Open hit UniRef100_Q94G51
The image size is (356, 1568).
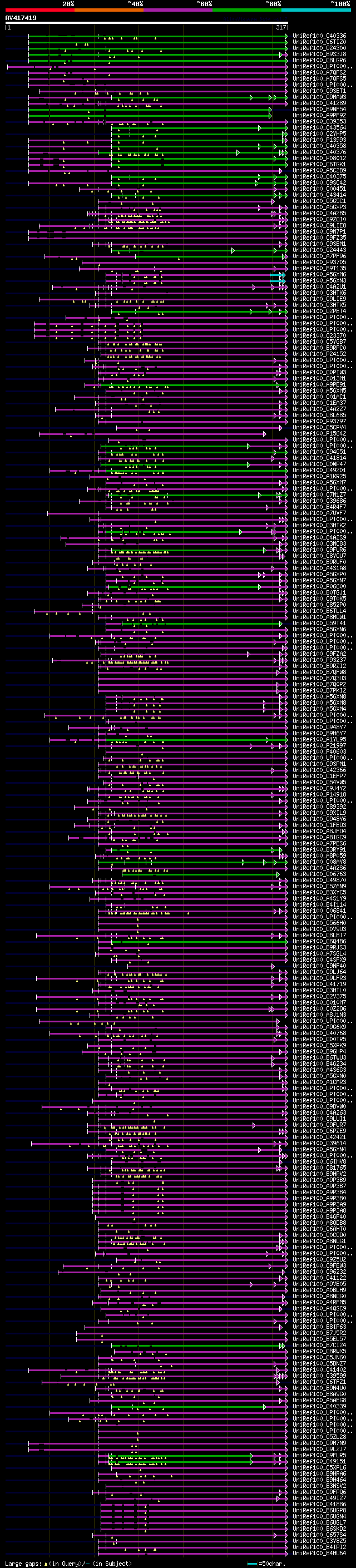pos(319,452)
